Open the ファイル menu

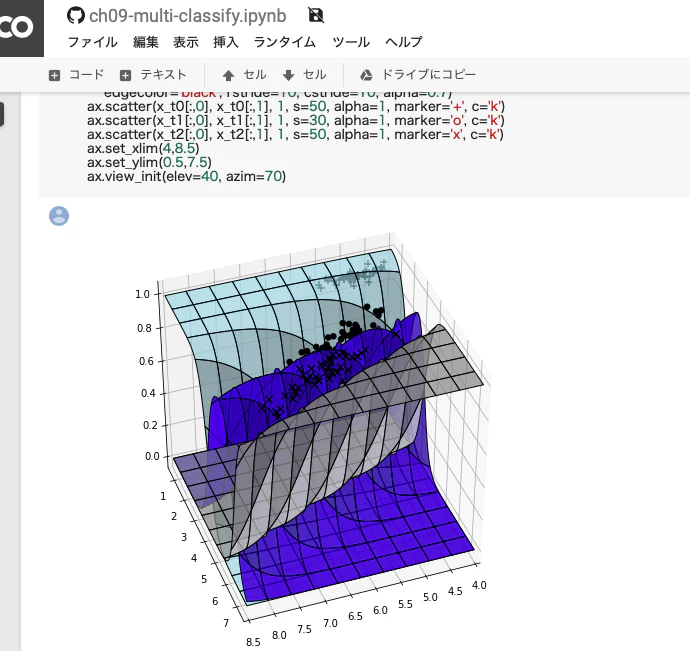coord(92,42)
